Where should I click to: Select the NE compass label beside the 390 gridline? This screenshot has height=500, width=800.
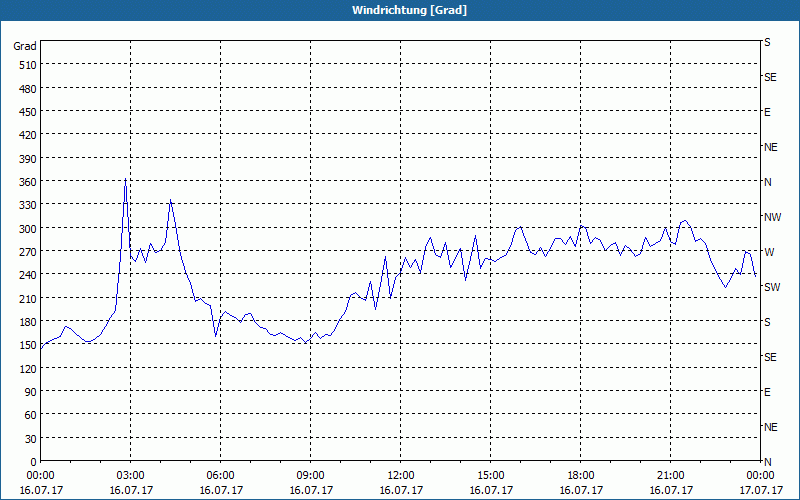[x=771, y=147]
